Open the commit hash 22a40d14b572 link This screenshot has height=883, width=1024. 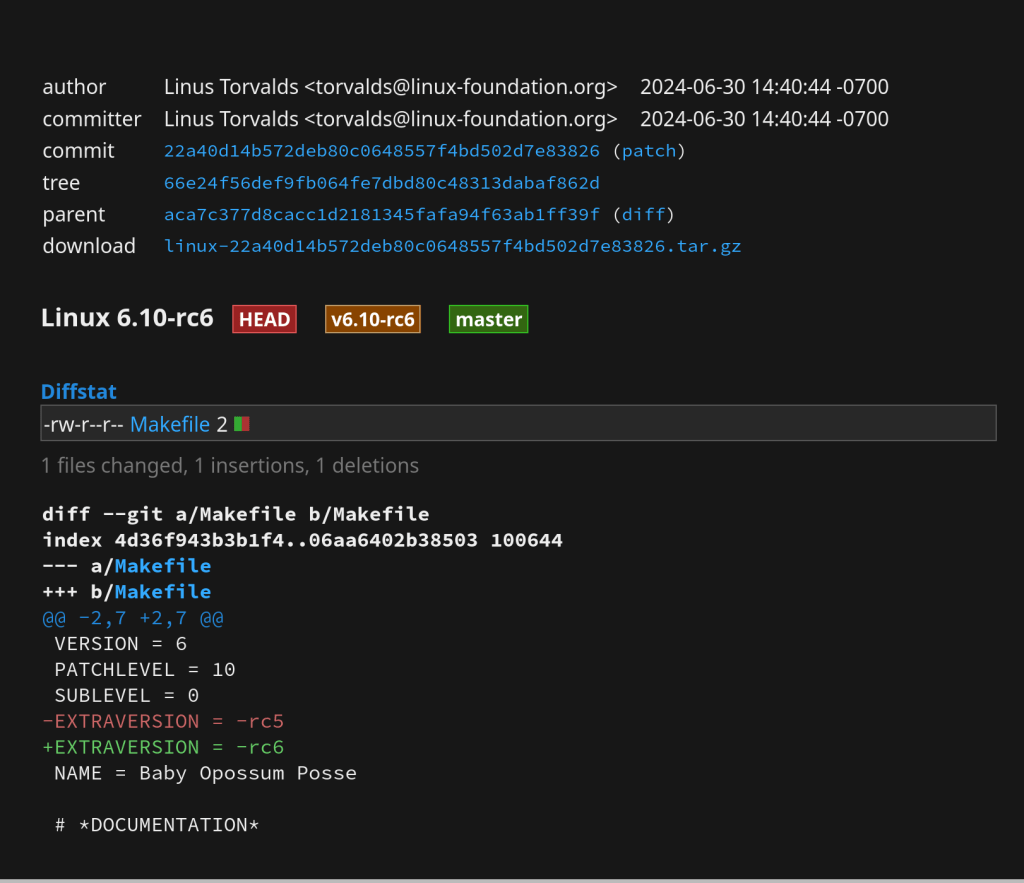click(x=381, y=151)
